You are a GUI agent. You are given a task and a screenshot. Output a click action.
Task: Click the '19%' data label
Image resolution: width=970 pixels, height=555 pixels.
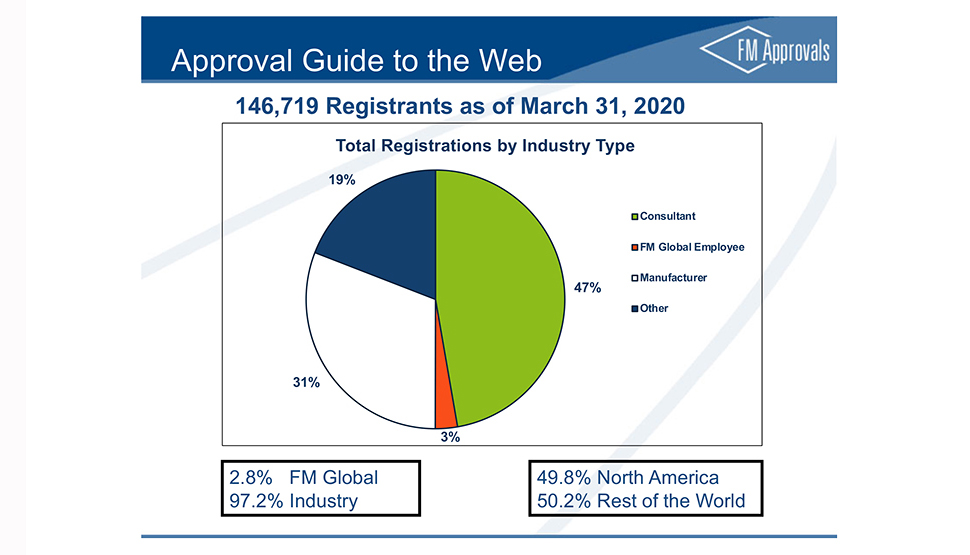[341, 180]
